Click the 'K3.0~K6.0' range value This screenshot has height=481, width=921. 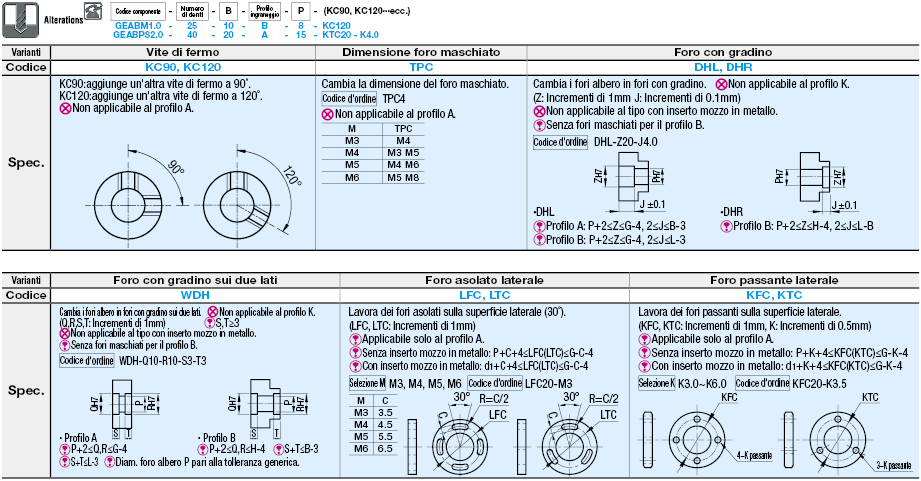[702, 384]
